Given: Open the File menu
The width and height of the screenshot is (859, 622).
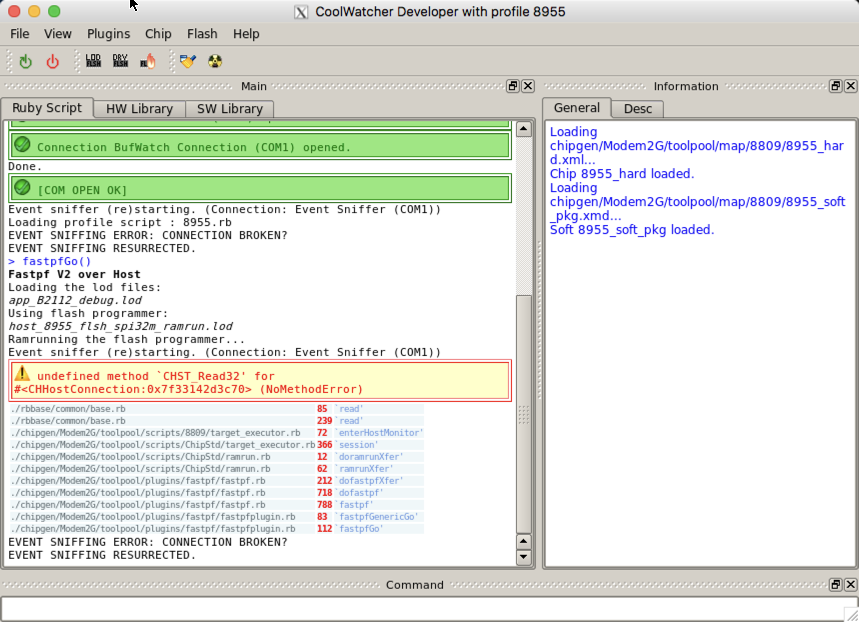Looking at the screenshot, I should point(20,34).
